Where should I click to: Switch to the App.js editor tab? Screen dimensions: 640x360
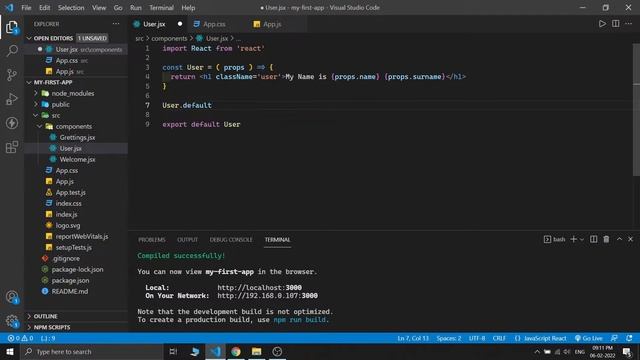click(x=272, y=24)
